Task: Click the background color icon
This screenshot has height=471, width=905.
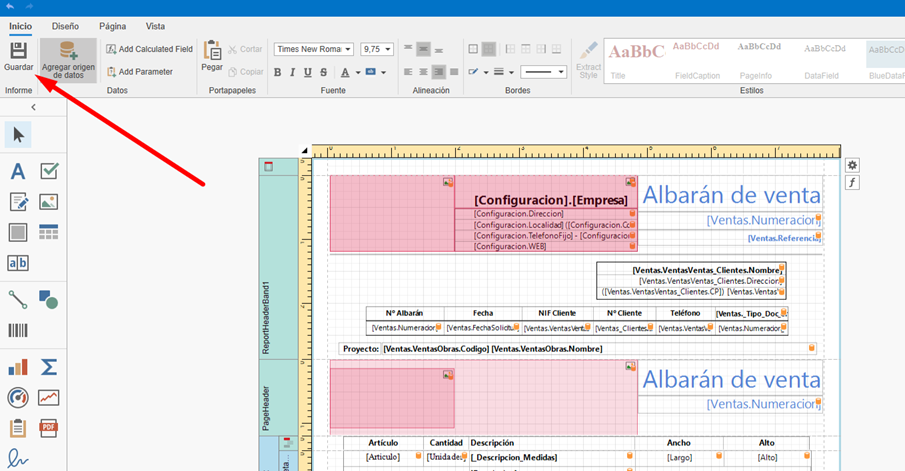Action: pyautogui.click(x=371, y=72)
